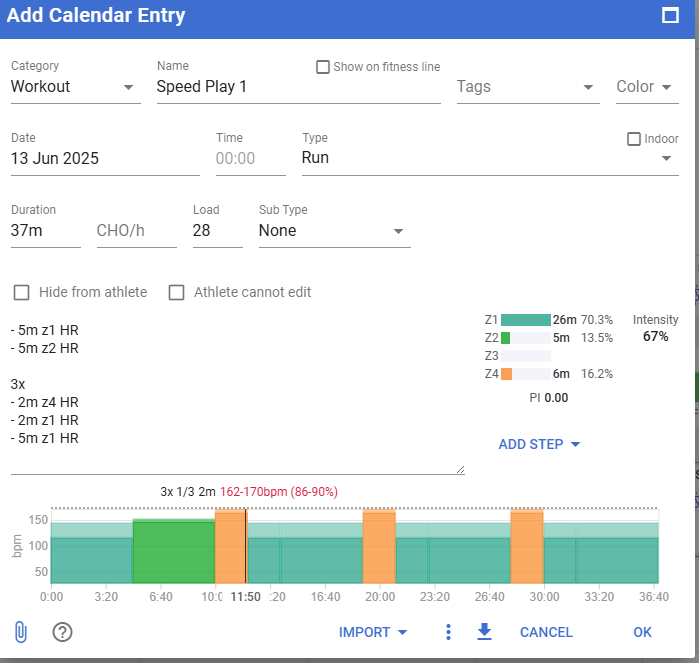This screenshot has width=699, height=663.
Task: Check Athlete cannot edit option
Action: pos(177,292)
